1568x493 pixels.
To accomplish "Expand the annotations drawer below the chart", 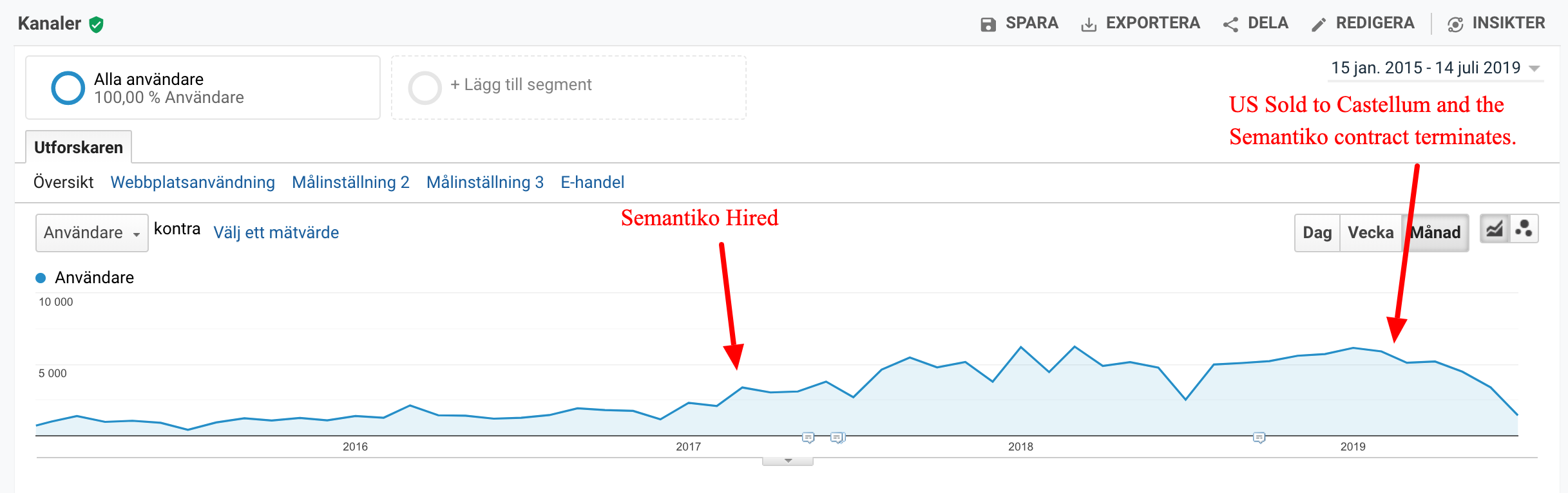I will point(787,461).
